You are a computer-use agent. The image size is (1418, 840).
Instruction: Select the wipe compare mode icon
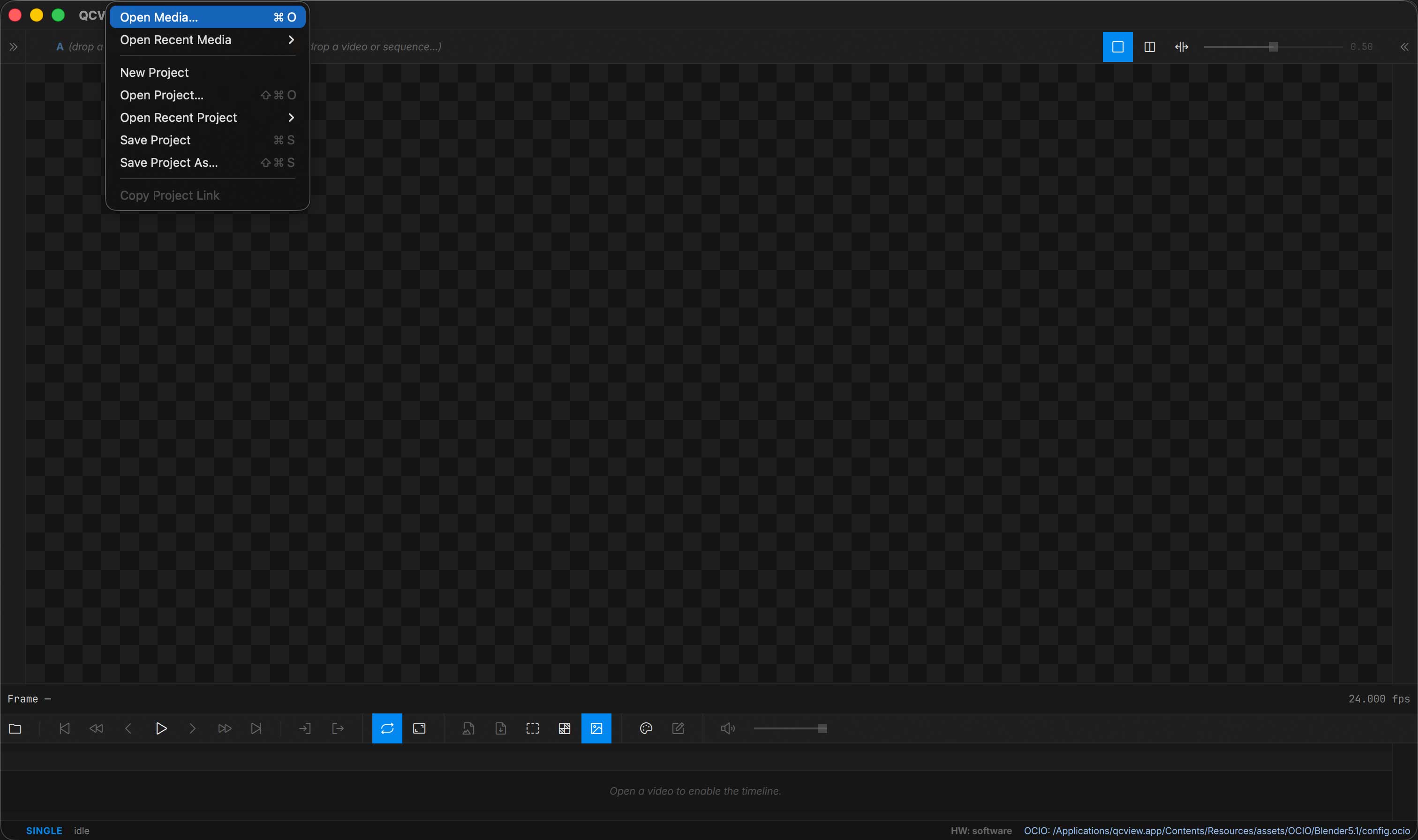1181,47
